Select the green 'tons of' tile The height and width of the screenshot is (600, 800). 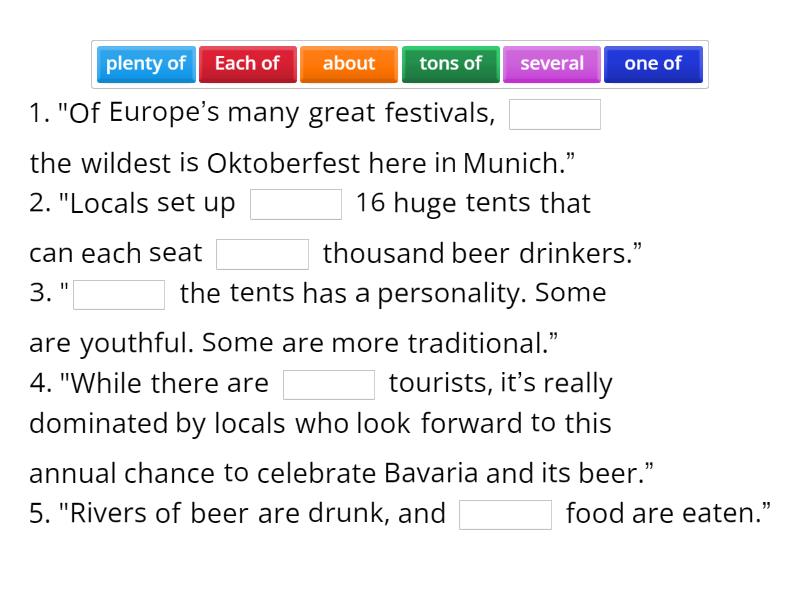[x=450, y=64]
